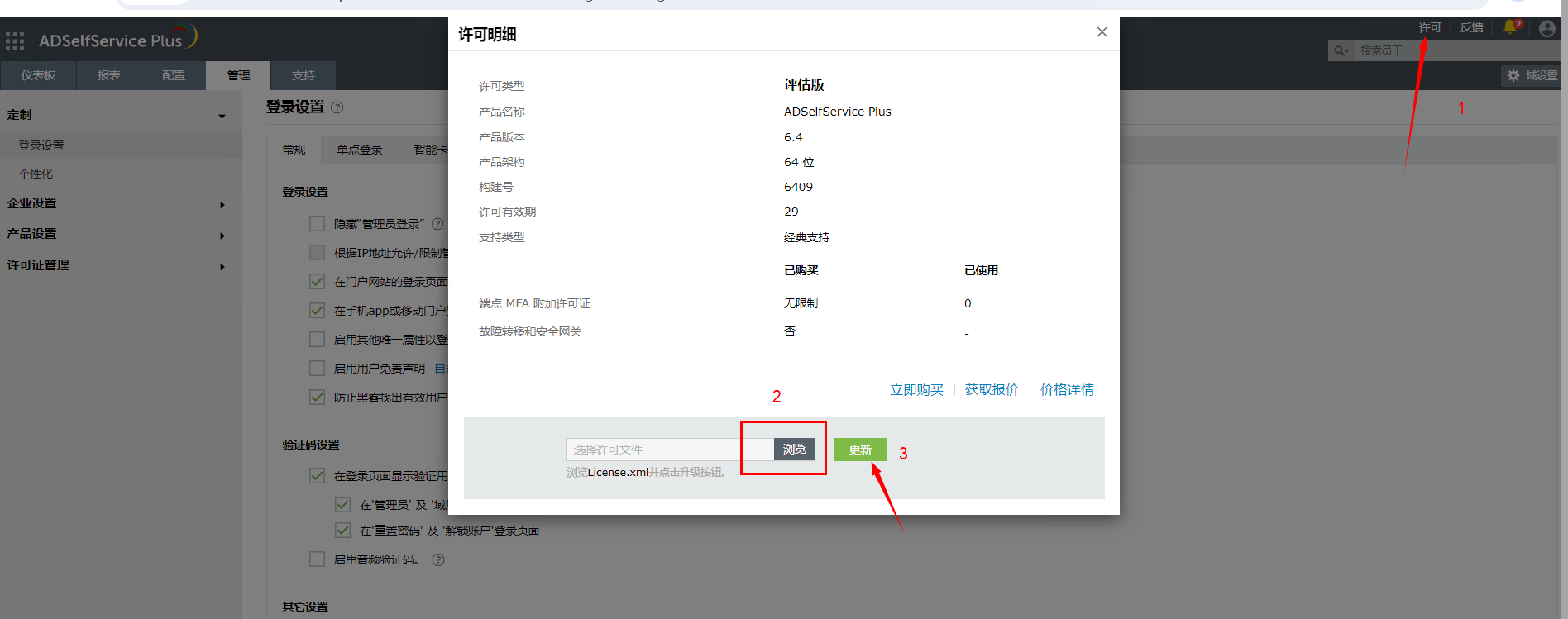Click the notification bell icon

point(1510,27)
